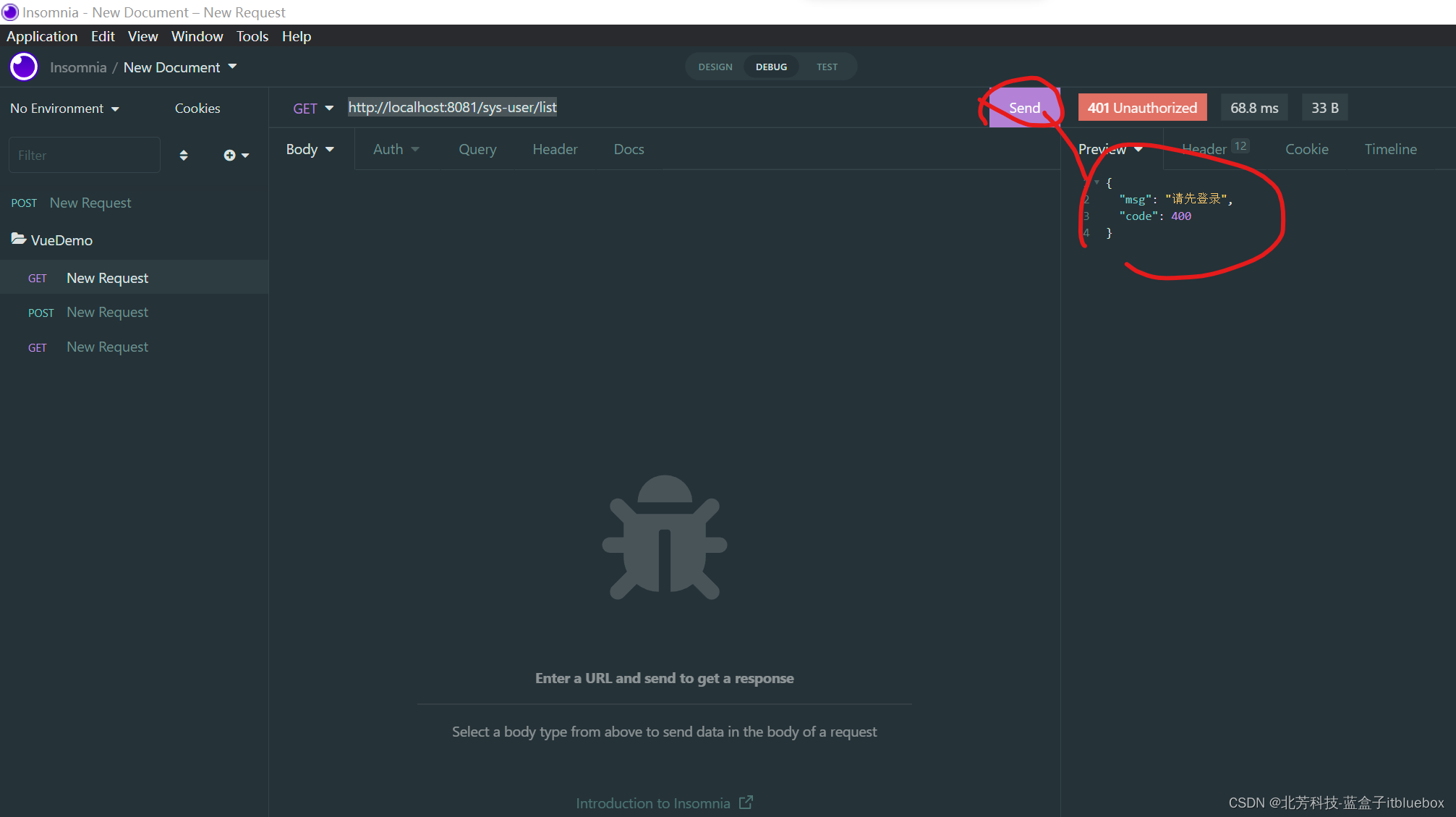Open the Preview mode dropdown
1456x817 pixels.
(1110, 149)
